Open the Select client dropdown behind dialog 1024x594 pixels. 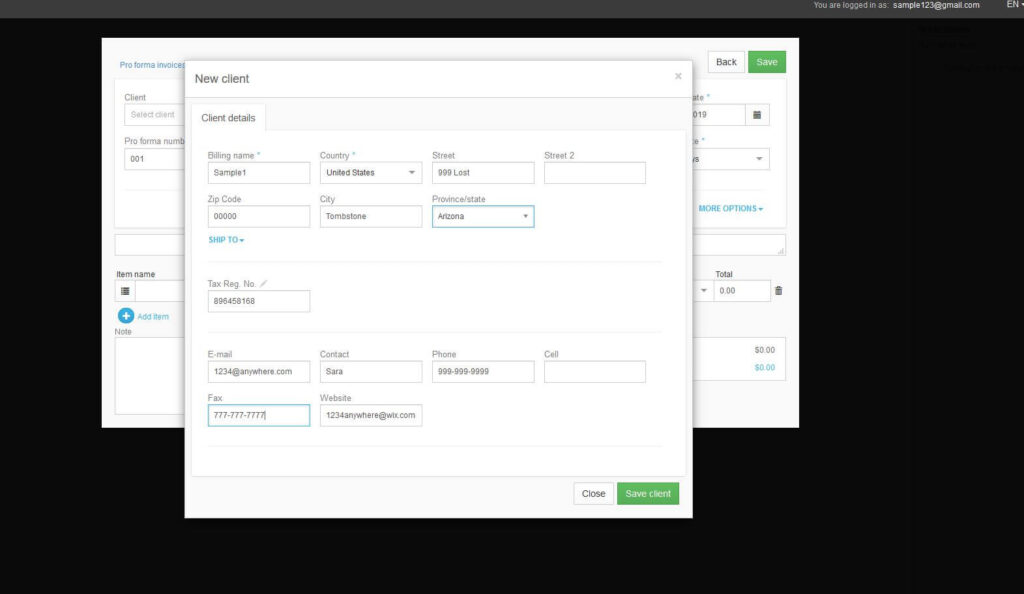[x=154, y=115]
